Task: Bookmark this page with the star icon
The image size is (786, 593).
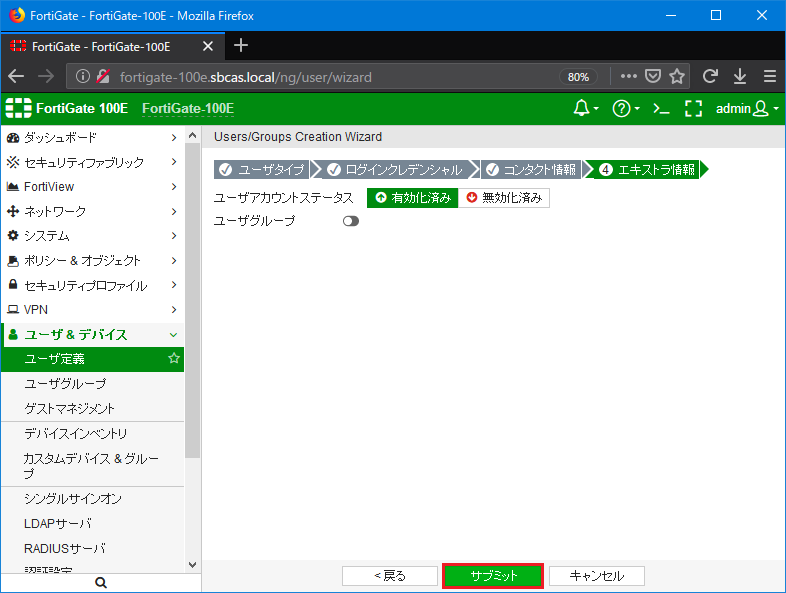Action: click(x=677, y=76)
